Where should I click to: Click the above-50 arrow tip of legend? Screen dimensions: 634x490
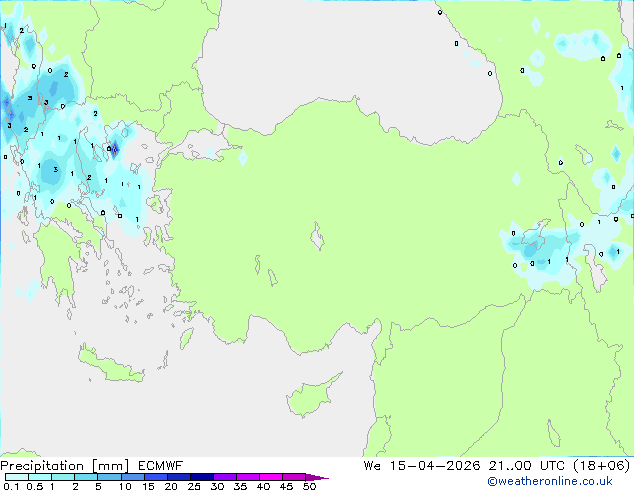coord(317,478)
